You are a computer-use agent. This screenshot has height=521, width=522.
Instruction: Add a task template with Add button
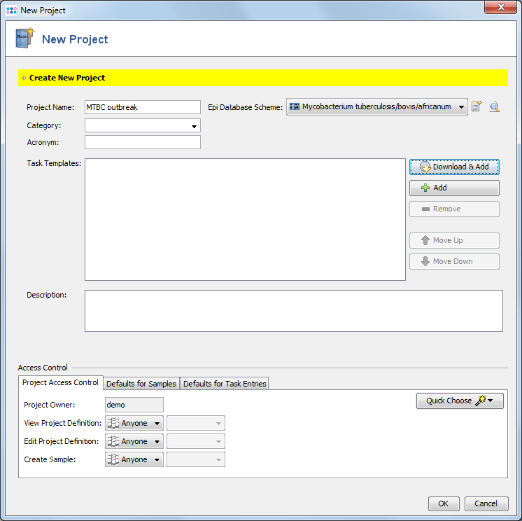click(454, 188)
